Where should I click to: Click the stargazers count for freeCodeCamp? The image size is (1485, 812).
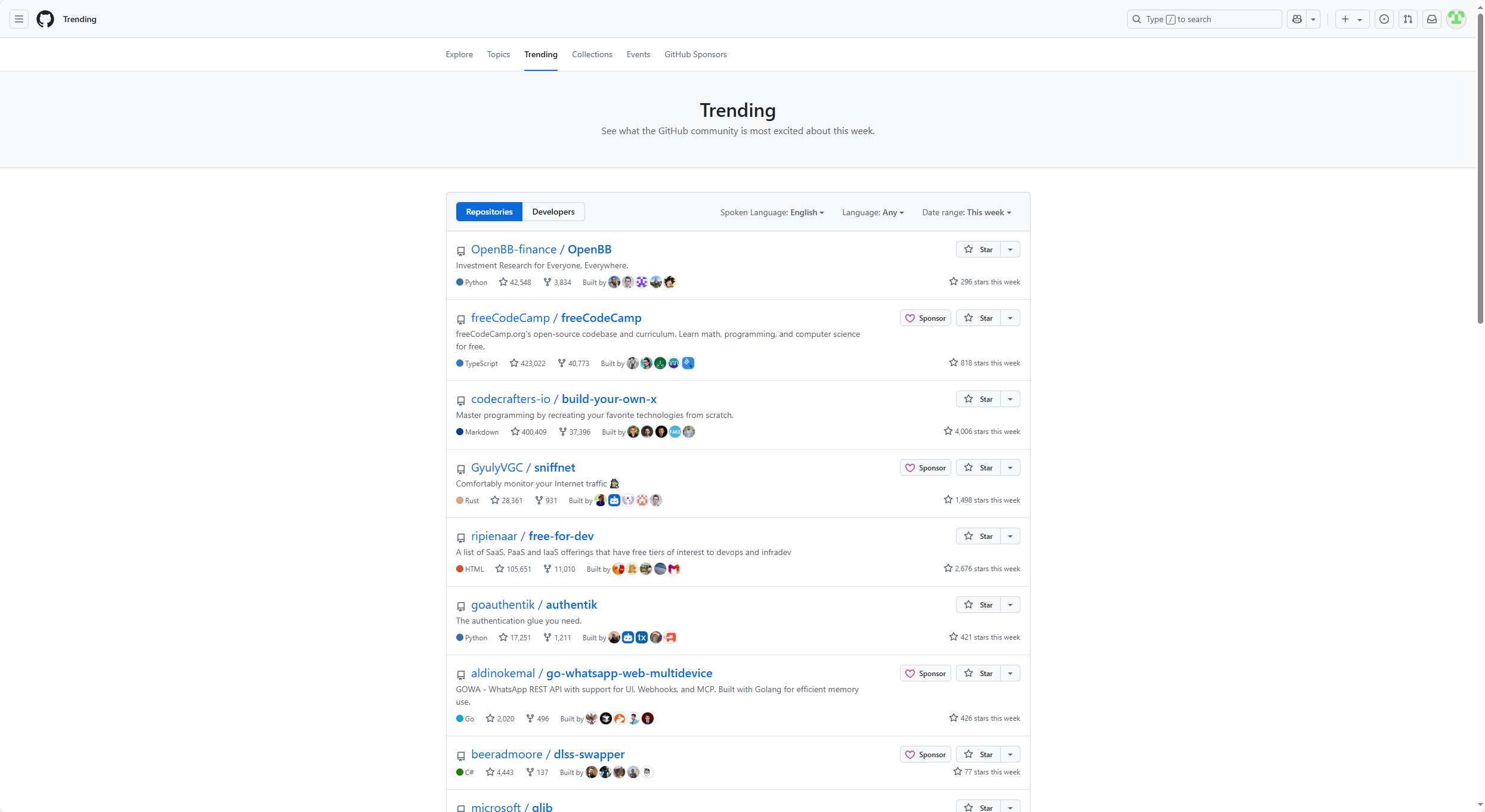(x=527, y=363)
